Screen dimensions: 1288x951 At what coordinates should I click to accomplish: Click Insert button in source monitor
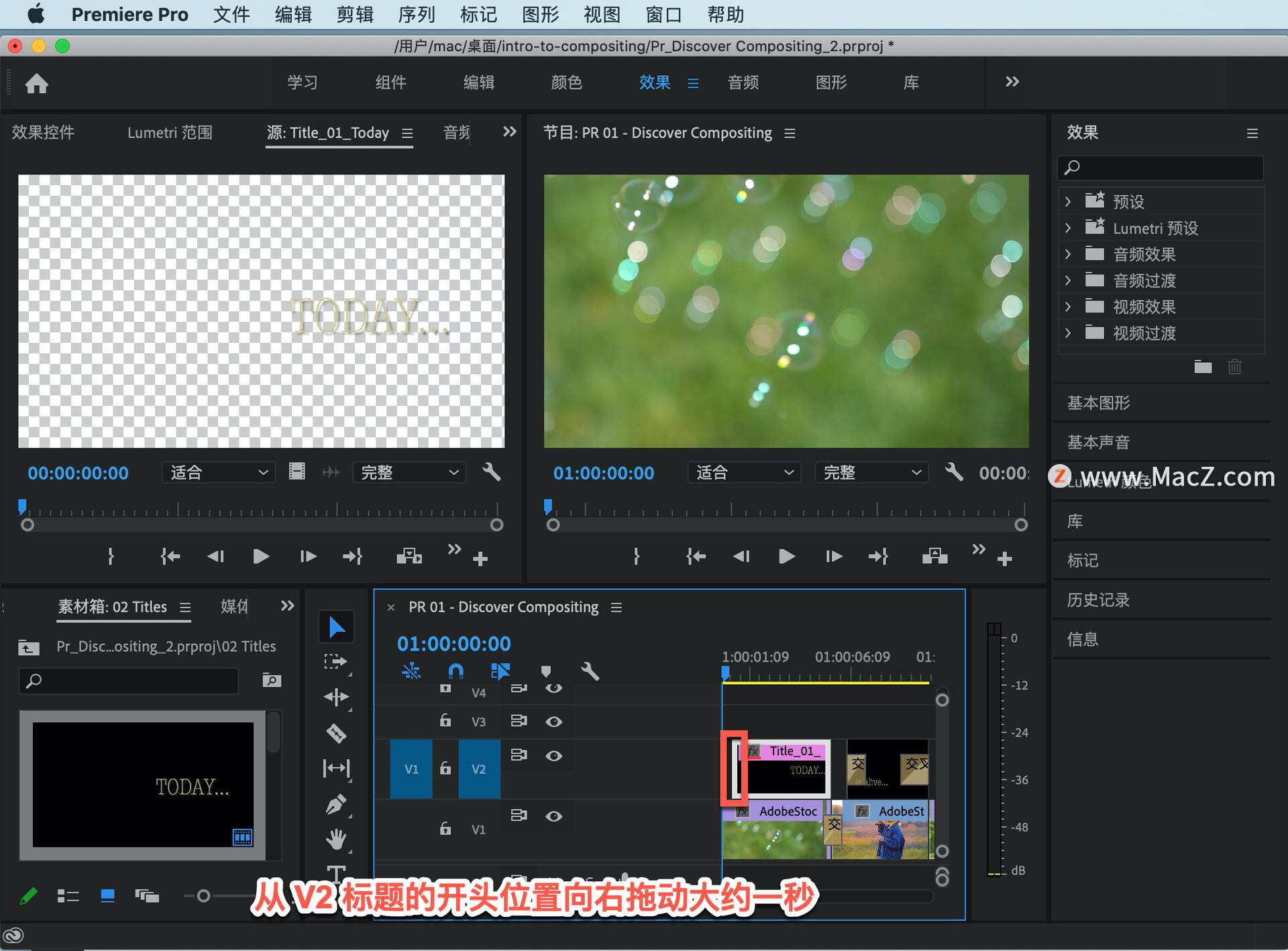409,556
